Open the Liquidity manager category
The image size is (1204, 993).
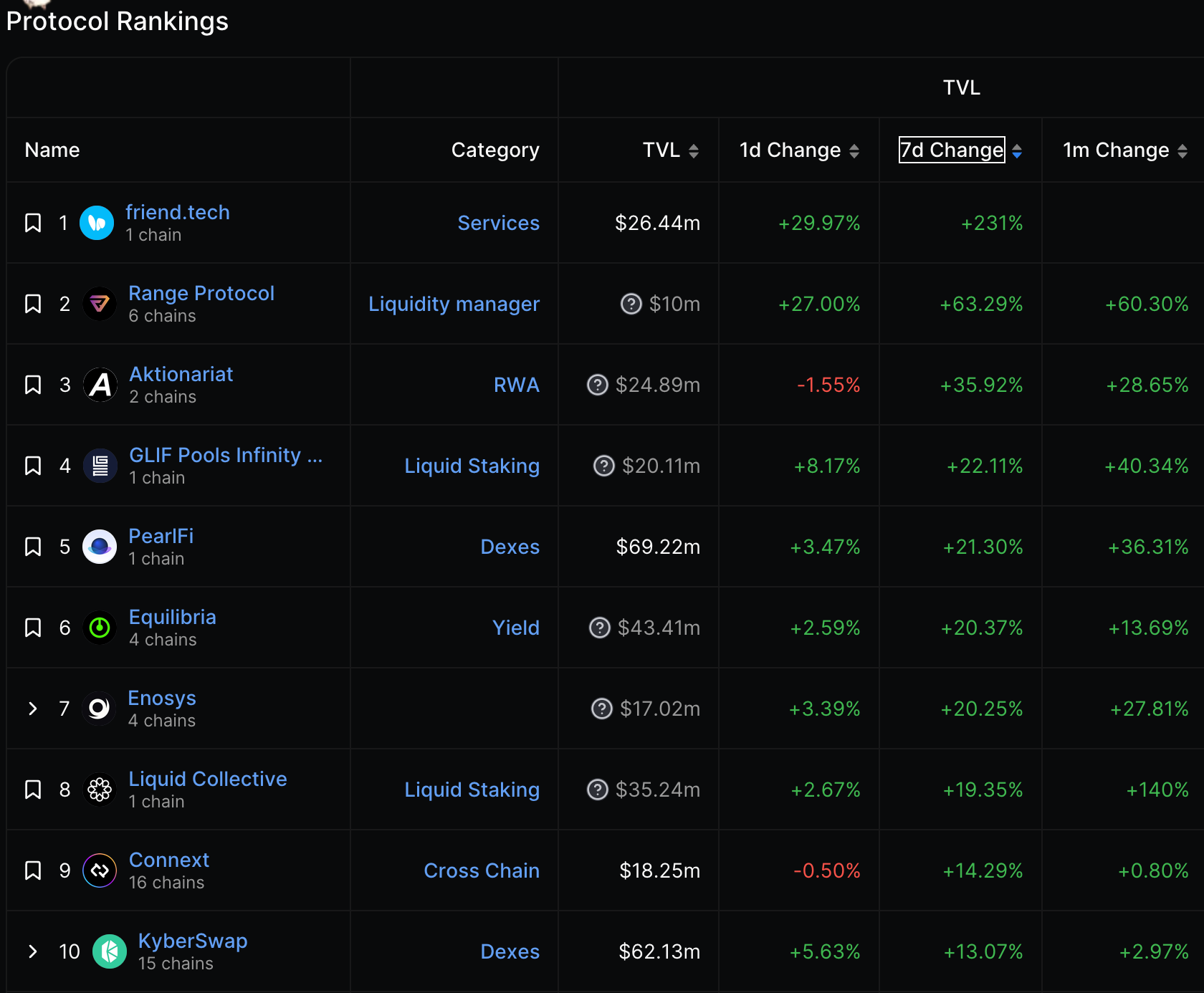454,304
